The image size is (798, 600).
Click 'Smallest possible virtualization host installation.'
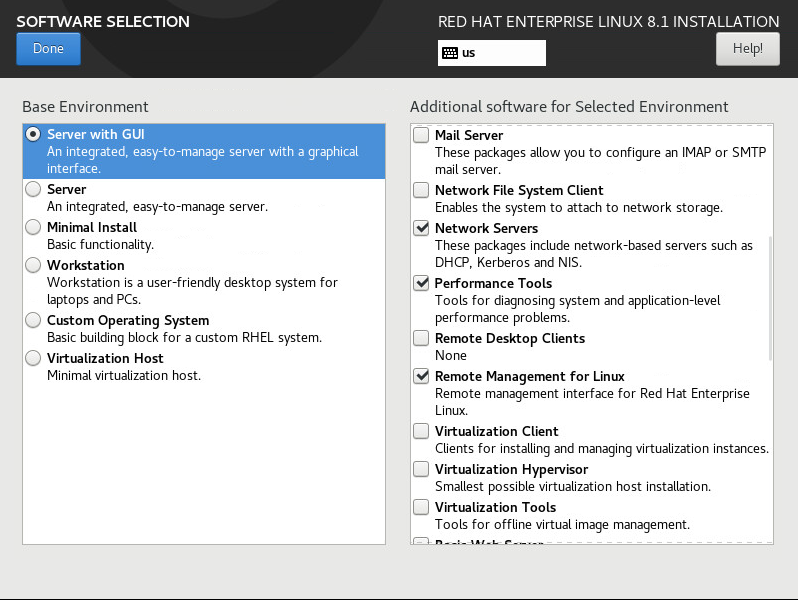pos(573,487)
